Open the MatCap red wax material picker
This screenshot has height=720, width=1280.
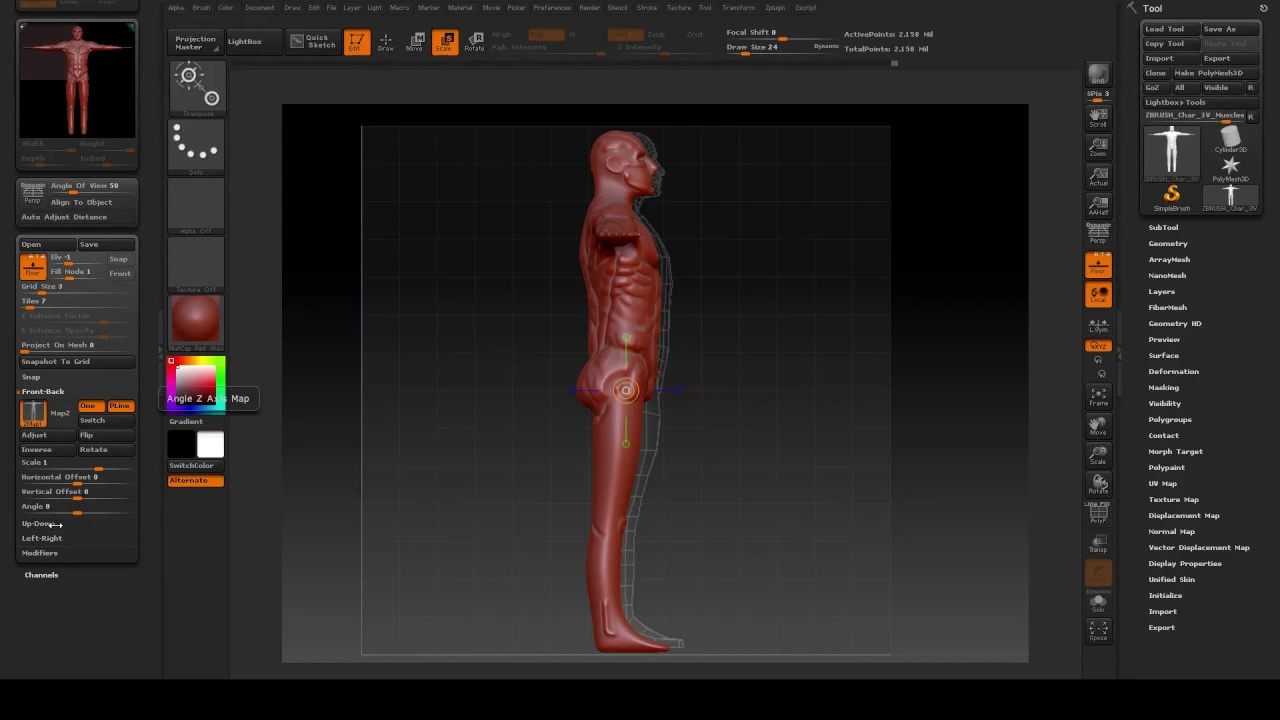[x=196, y=323]
